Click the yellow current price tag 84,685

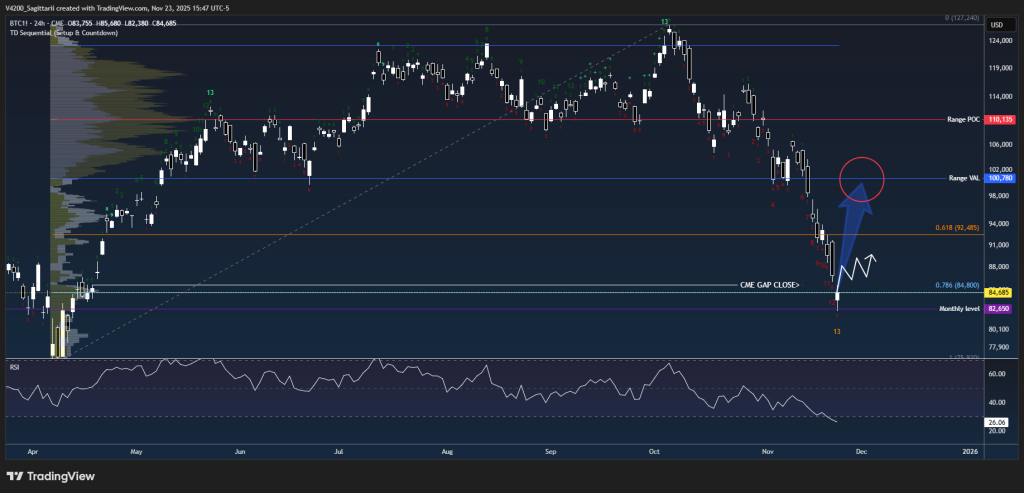[998, 293]
